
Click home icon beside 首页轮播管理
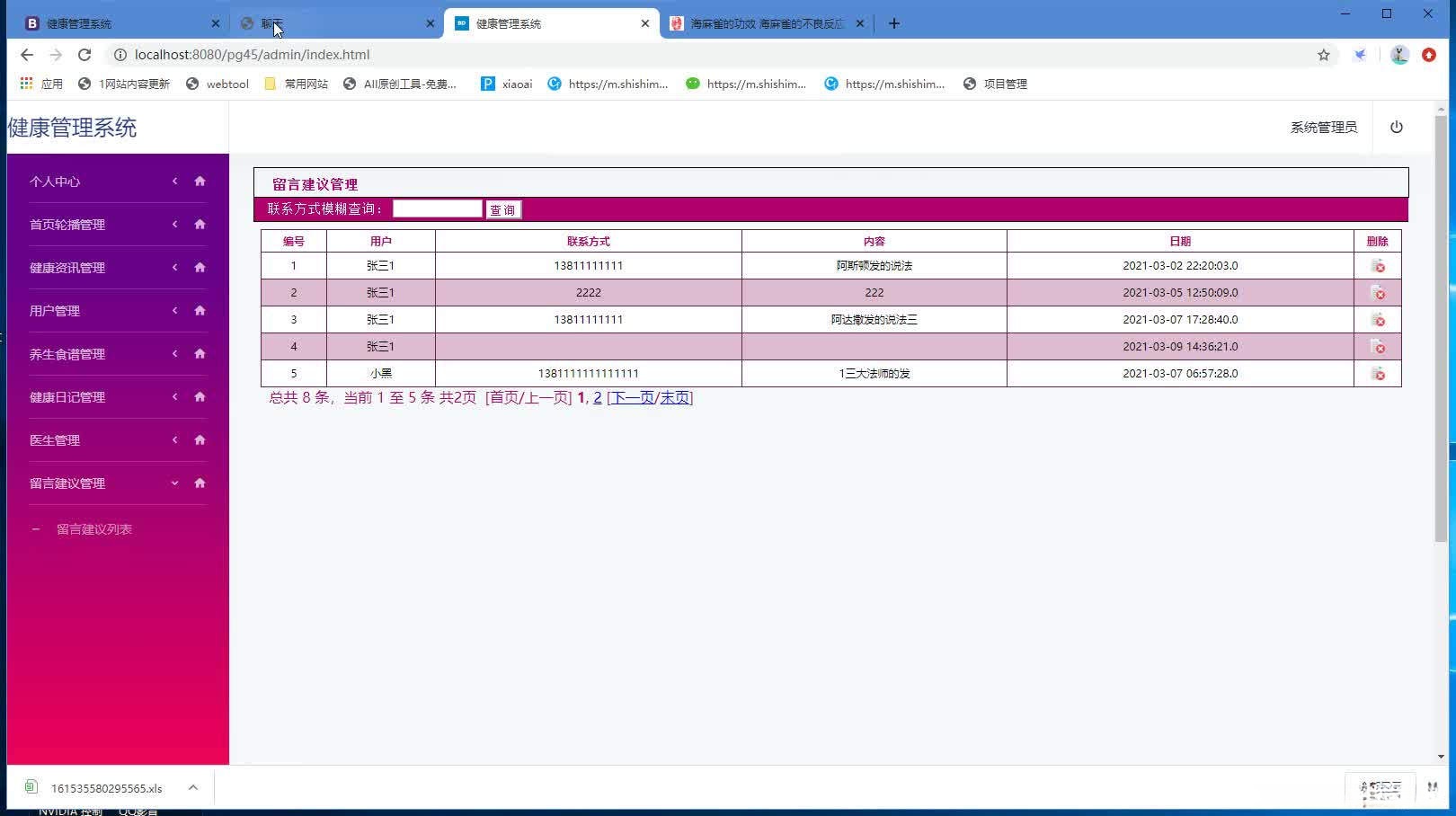point(200,225)
